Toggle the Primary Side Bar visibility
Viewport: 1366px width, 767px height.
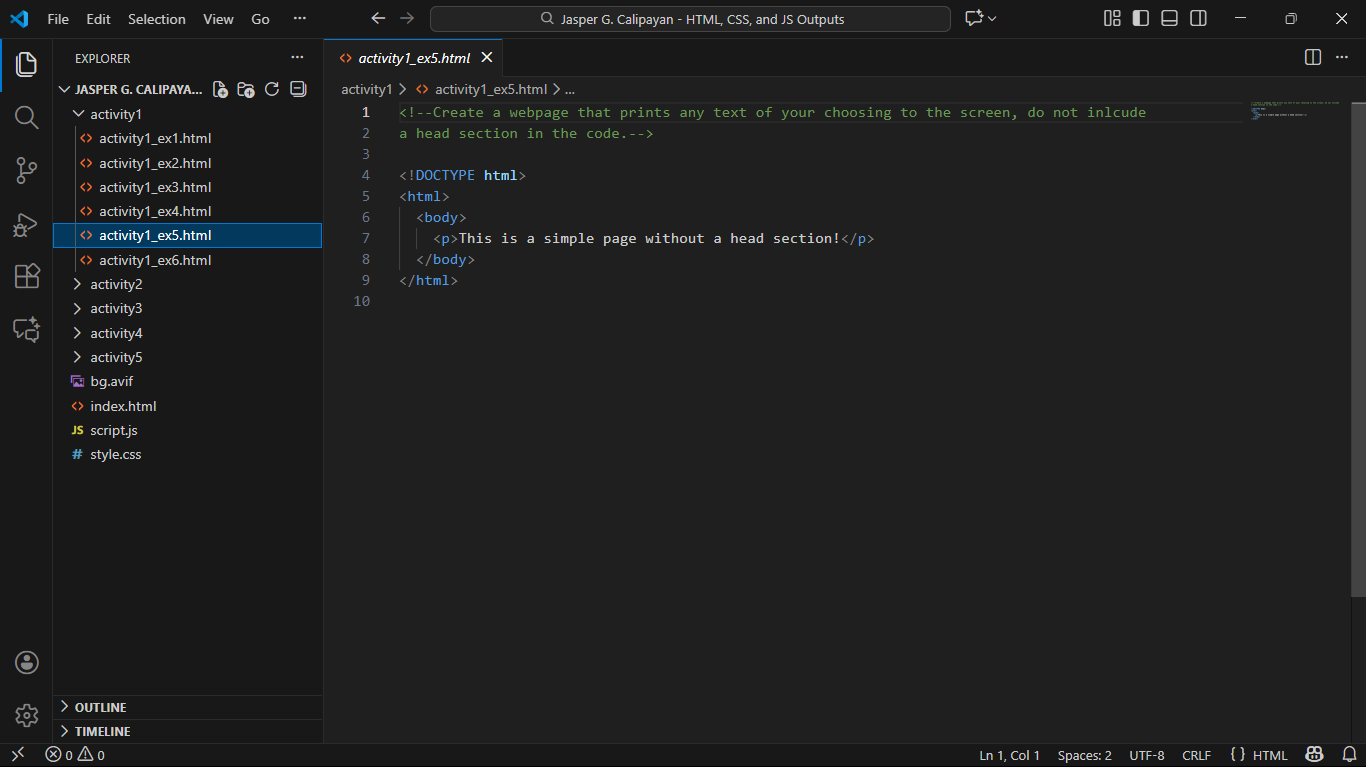click(x=1140, y=19)
